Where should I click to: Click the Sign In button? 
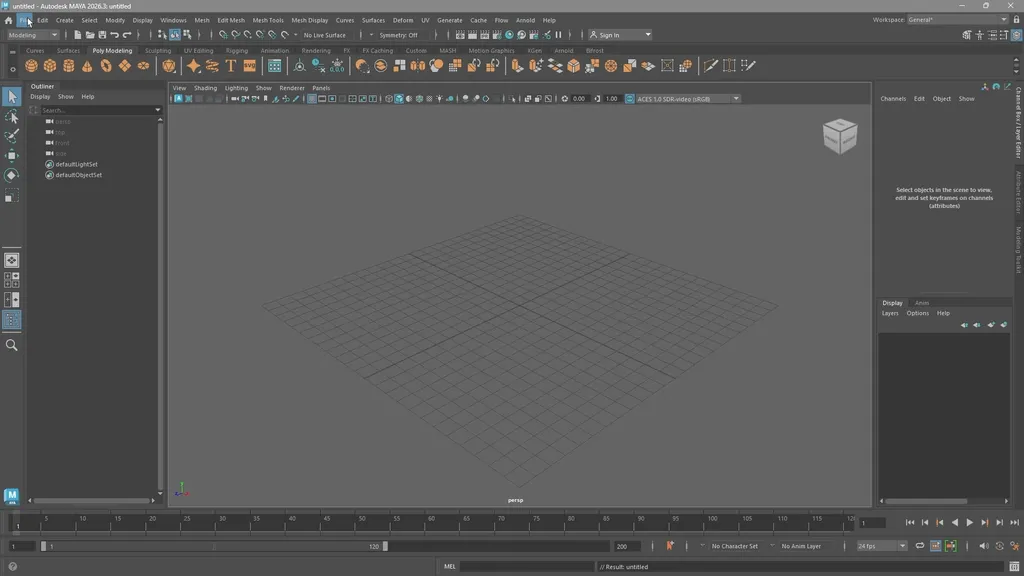pos(611,33)
